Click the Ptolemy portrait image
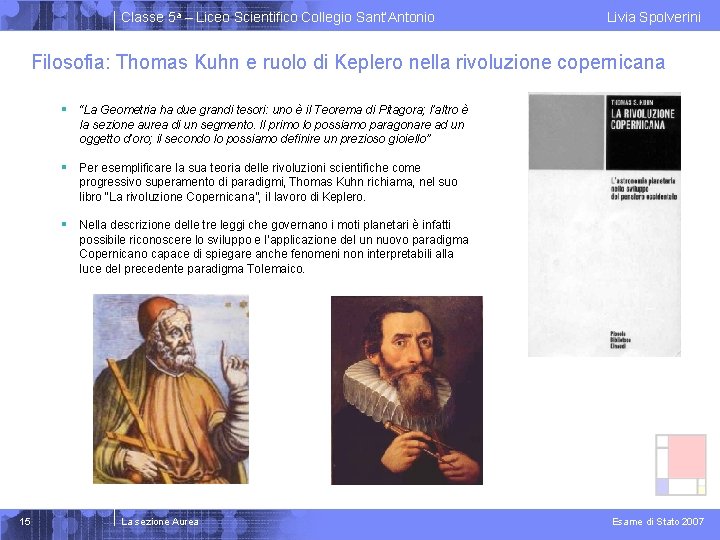720x540 pixels. [x=171, y=389]
